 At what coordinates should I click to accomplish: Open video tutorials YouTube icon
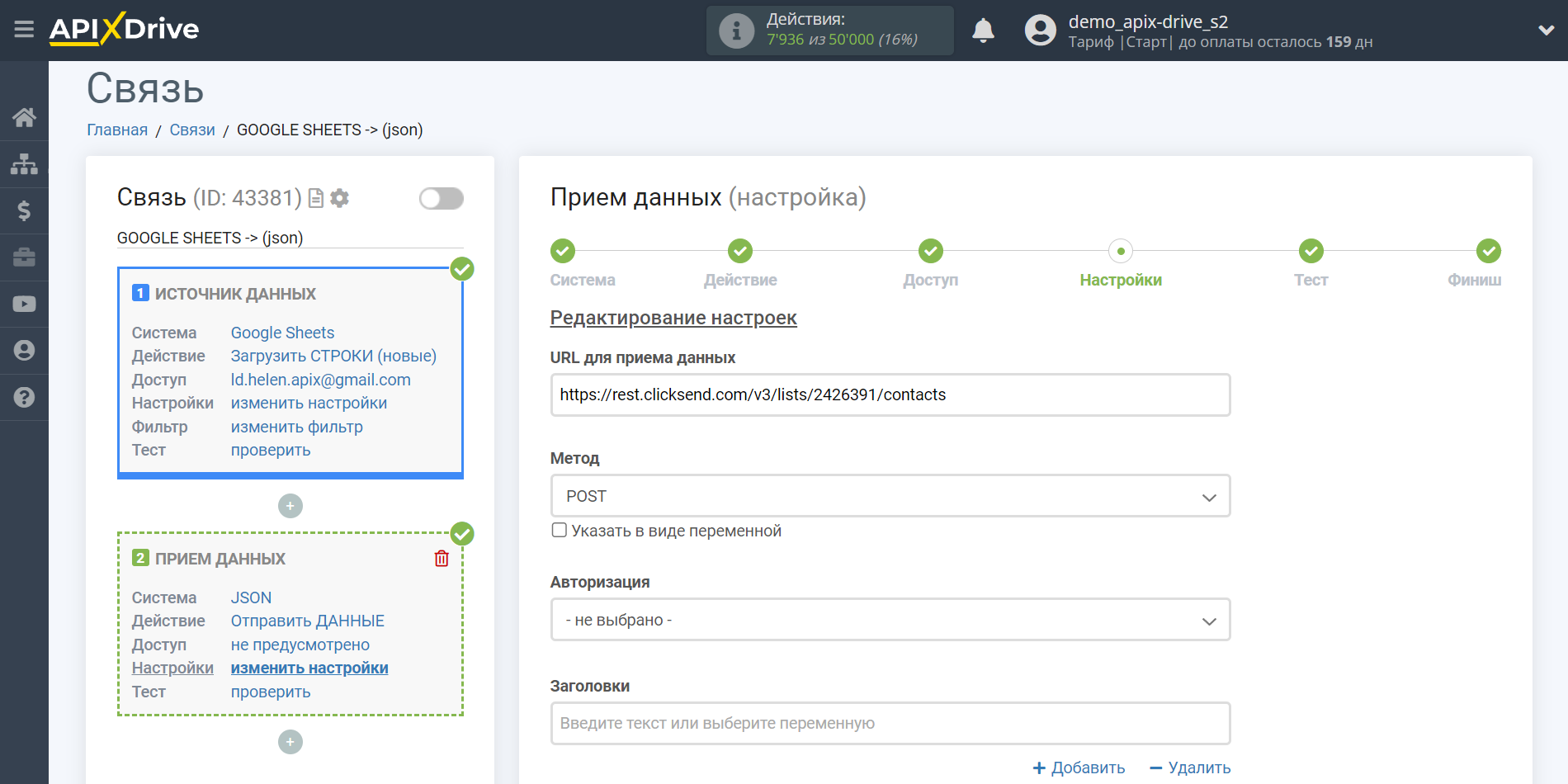(24, 304)
